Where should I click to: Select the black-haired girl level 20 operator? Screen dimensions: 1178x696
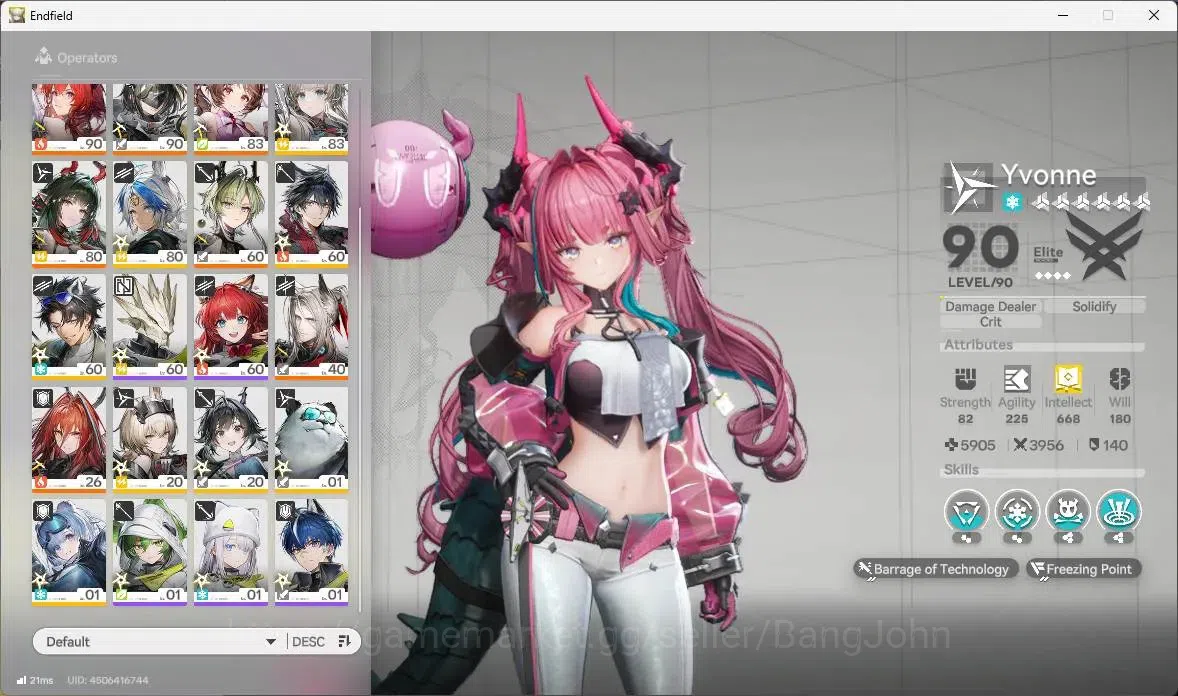tap(231, 439)
